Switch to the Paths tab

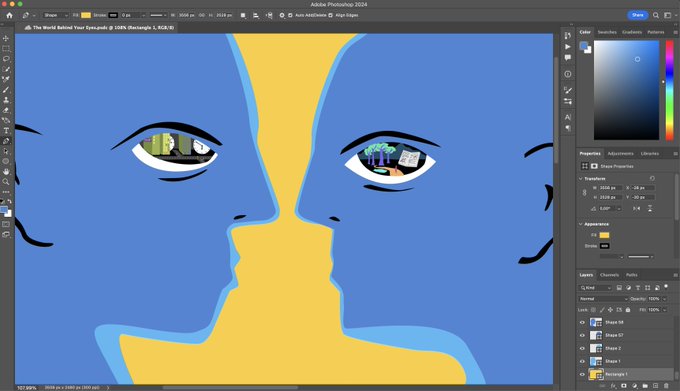pos(632,275)
